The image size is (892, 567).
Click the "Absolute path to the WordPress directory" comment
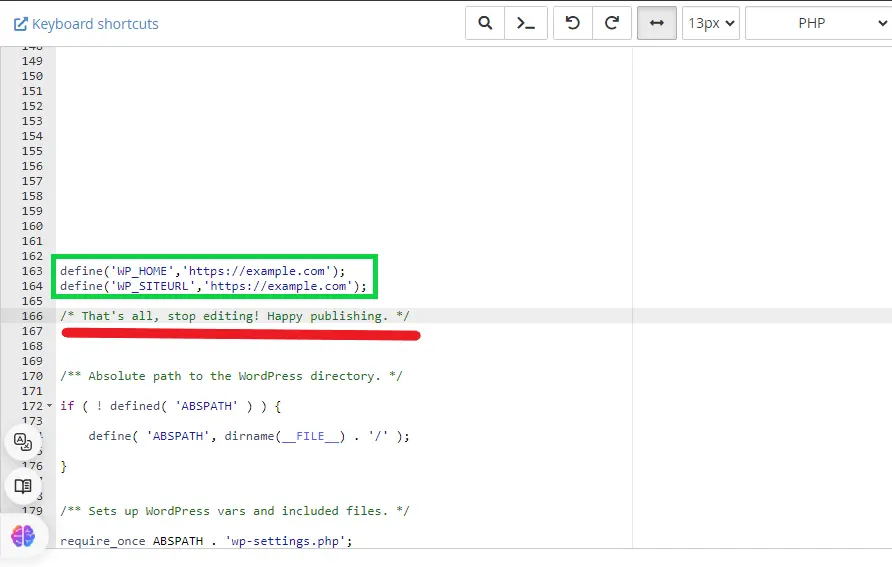[230, 376]
